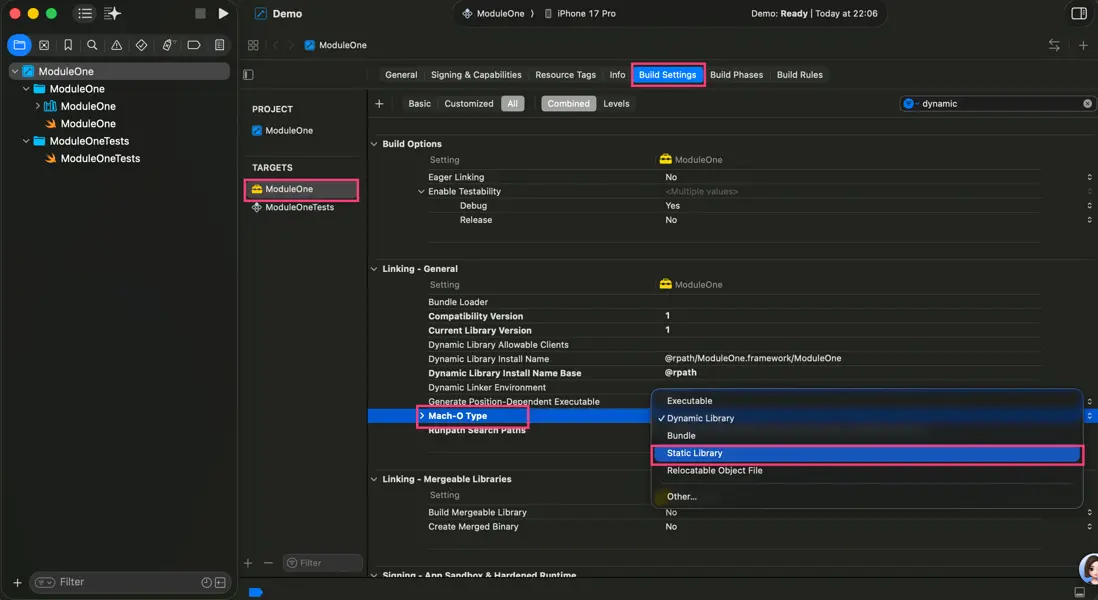Open the Issue navigator warning icon
1098x600 pixels.
click(x=117, y=45)
